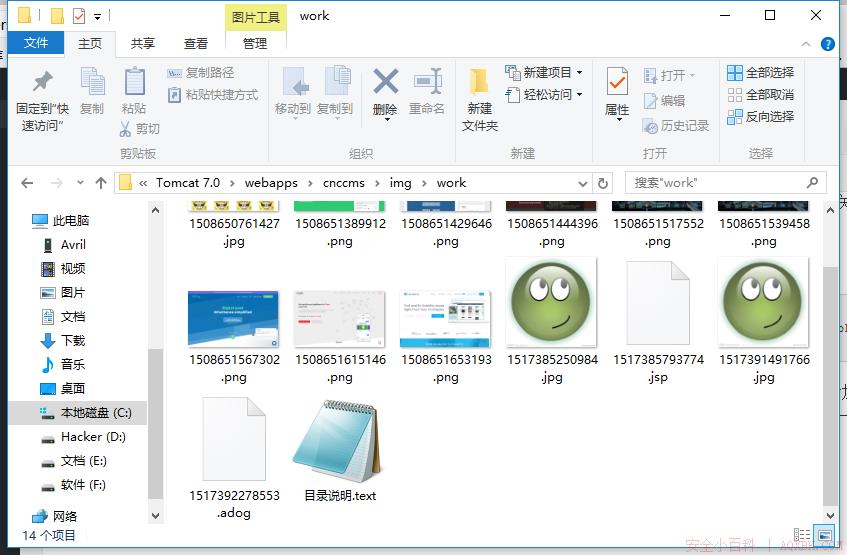847x555 pixels.
Task: Click the file list scroll down arrow
Action: 830,516
